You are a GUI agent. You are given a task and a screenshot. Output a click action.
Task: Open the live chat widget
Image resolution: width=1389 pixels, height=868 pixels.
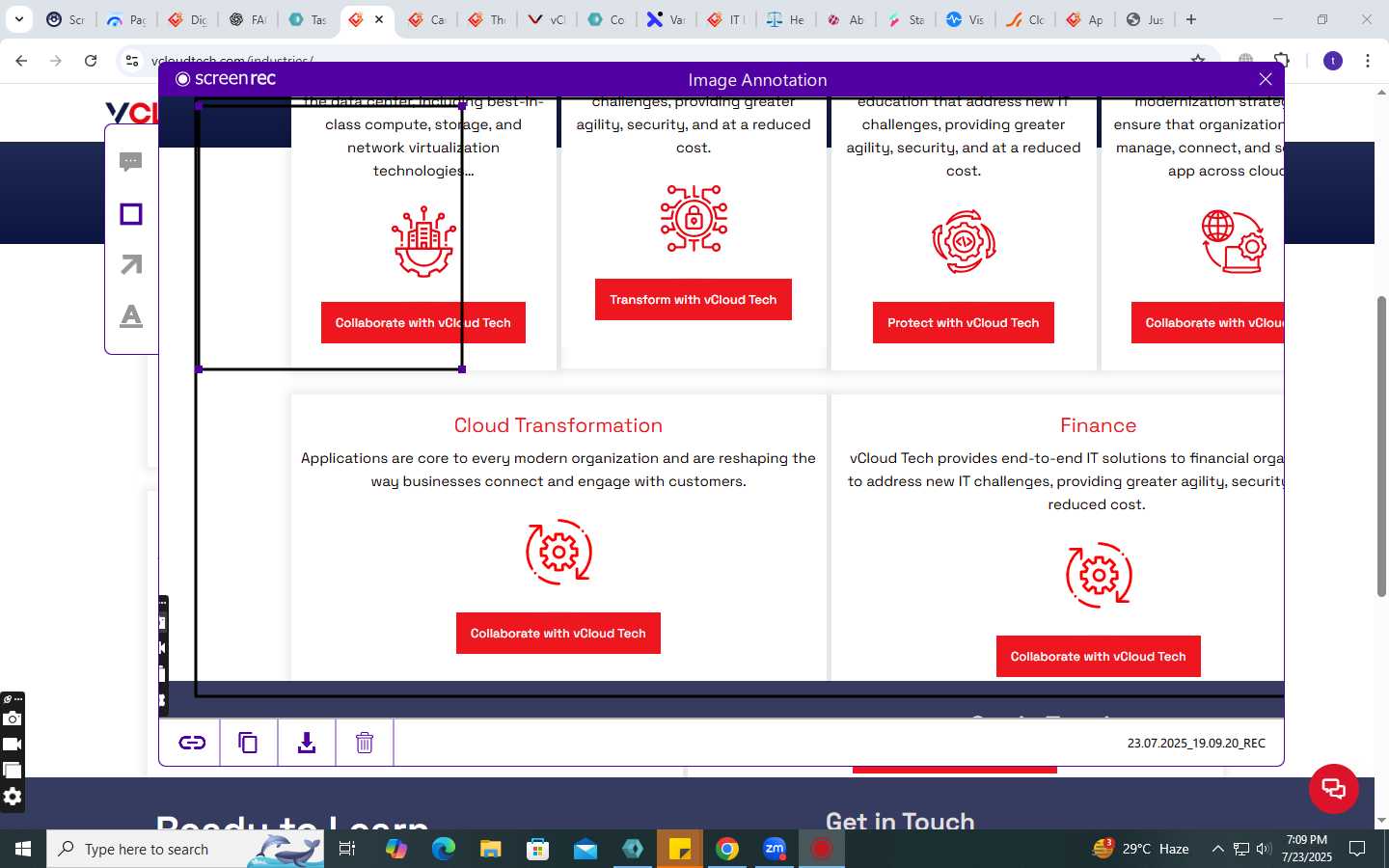(x=1334, y=788)
